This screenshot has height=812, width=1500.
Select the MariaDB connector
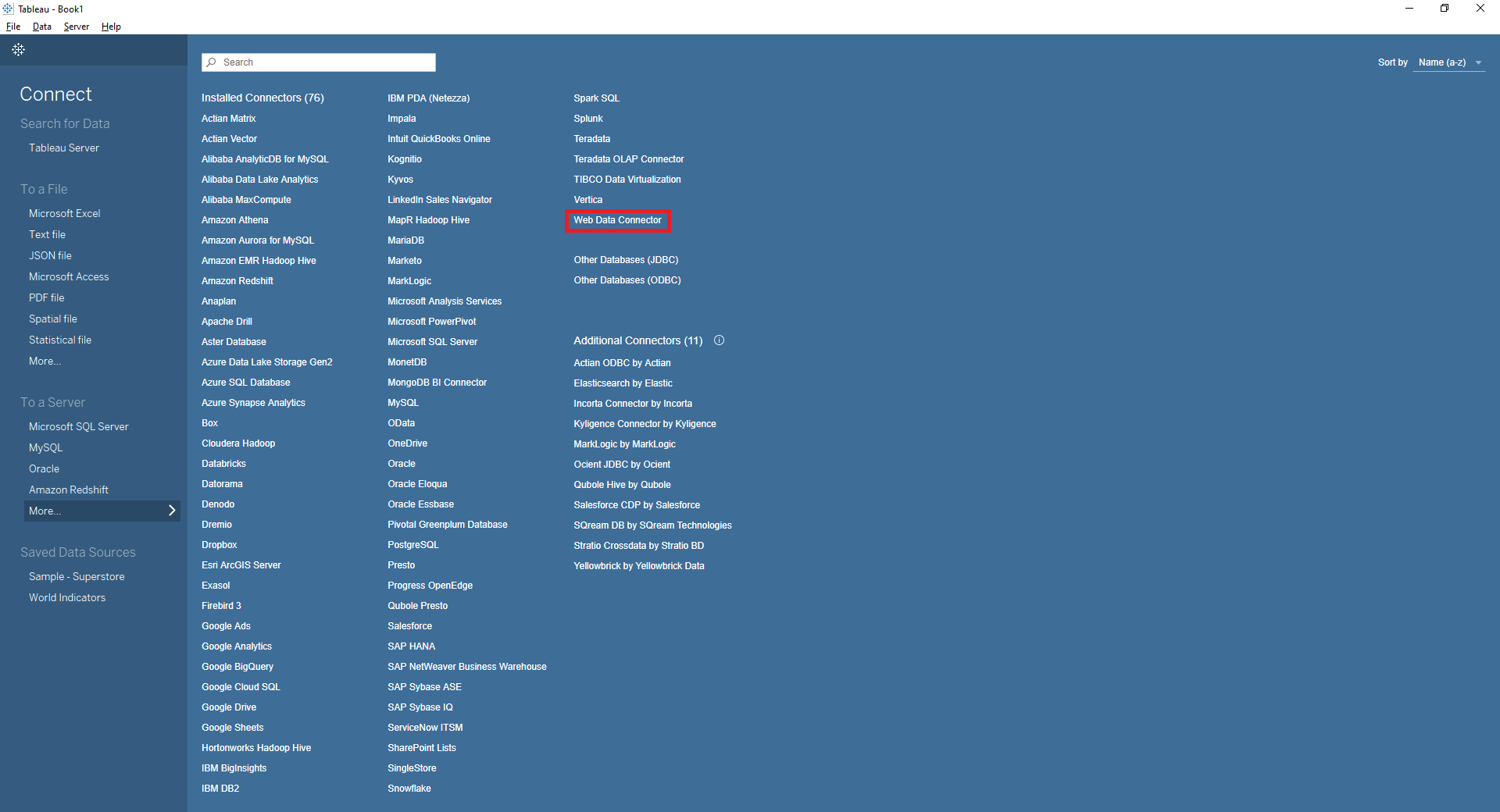(x=406, y=240)
